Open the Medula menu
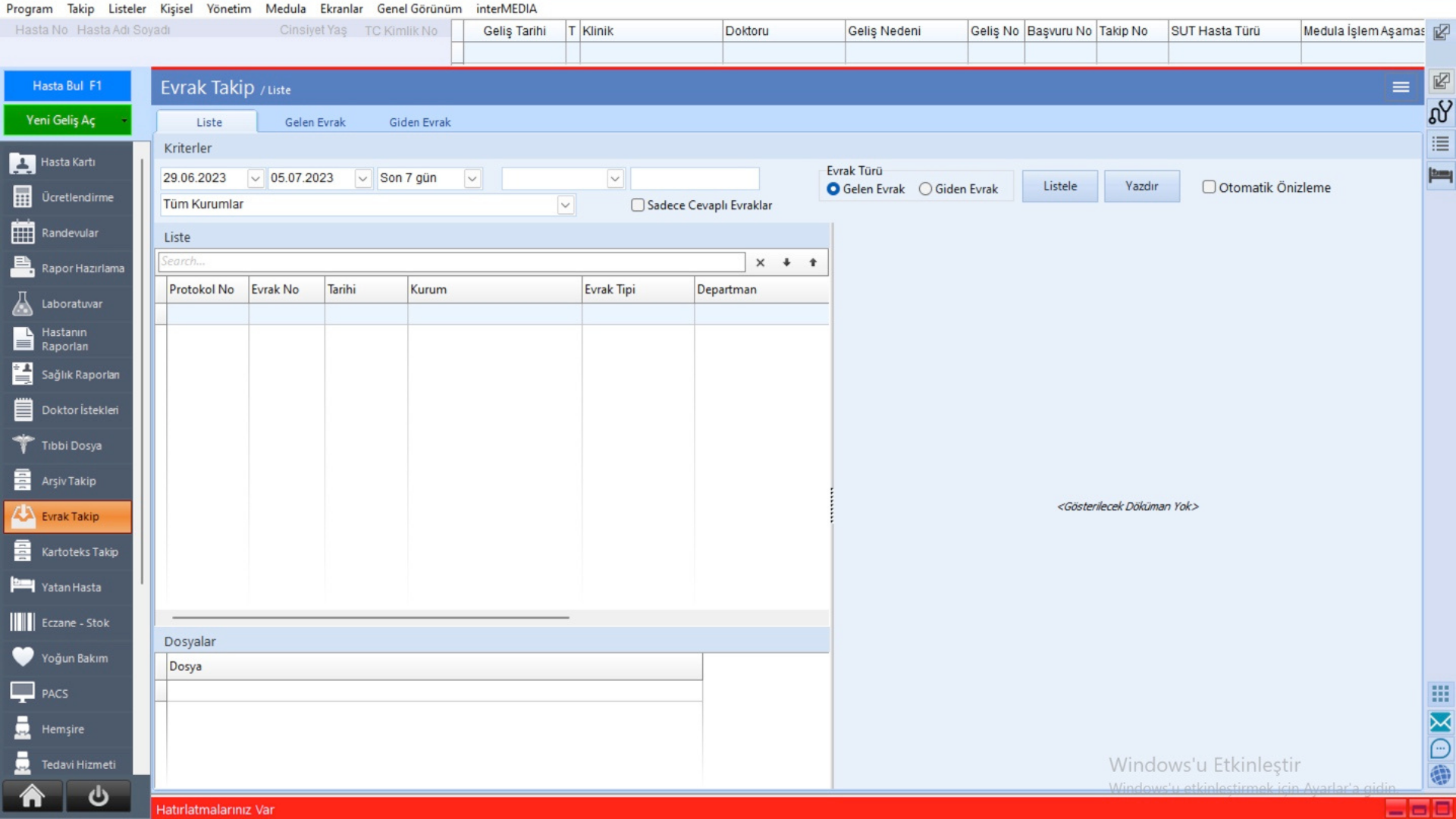1456x819 pixels. (285, 8)
